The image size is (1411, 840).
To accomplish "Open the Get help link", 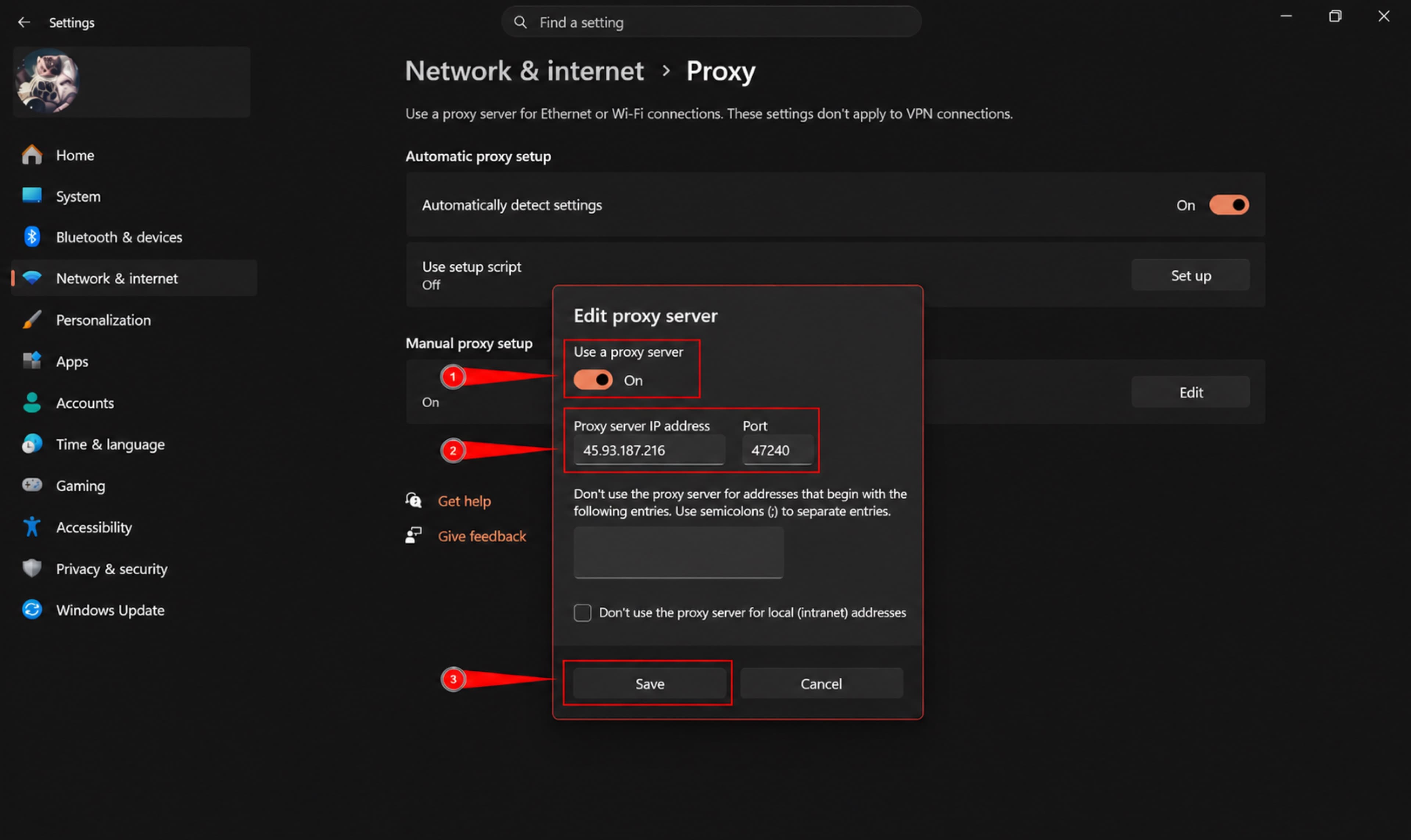I will coord(464,501).
